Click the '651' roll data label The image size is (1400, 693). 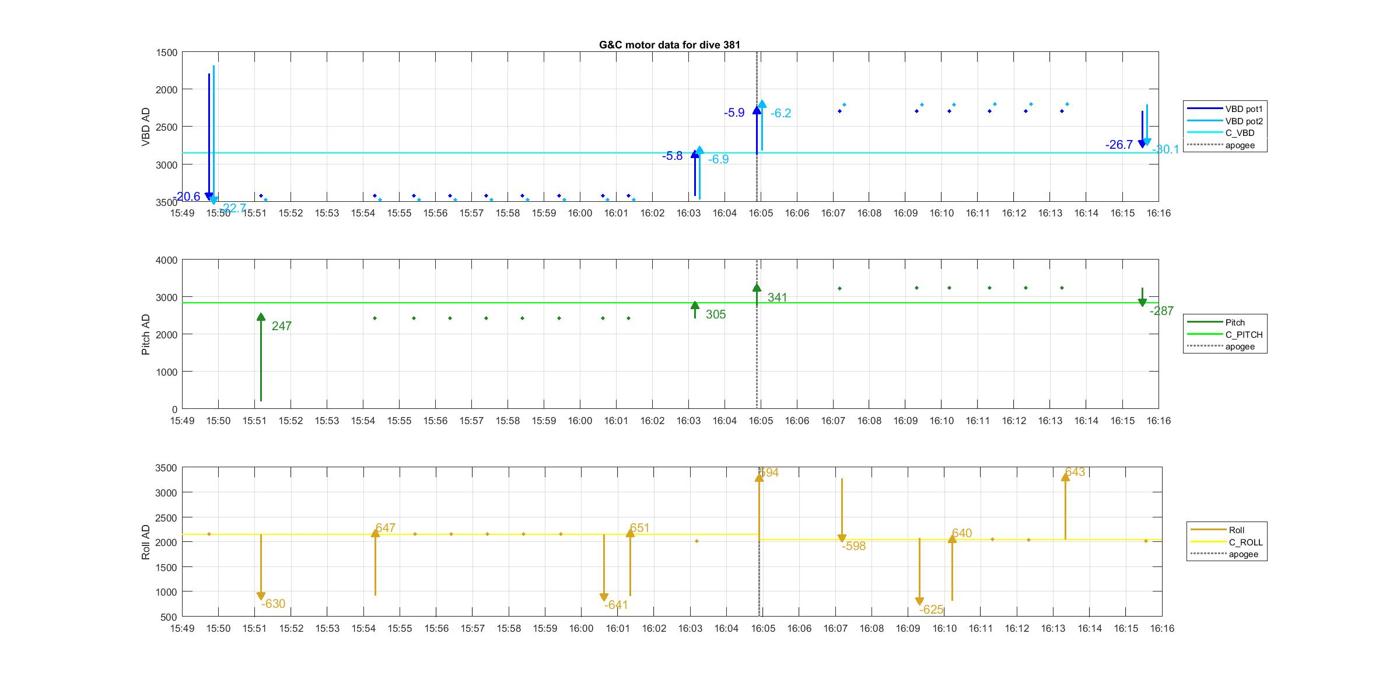(x=640, y=528)
